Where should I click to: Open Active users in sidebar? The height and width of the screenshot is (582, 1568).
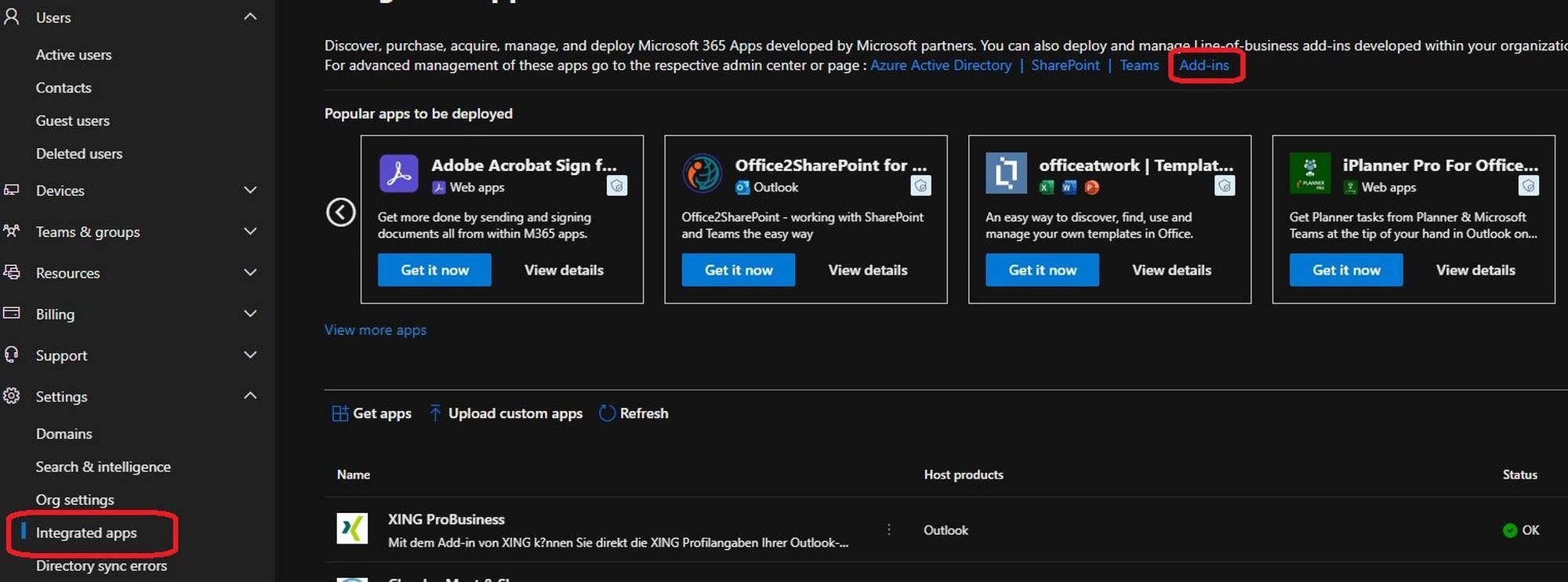tap(74, 55)
